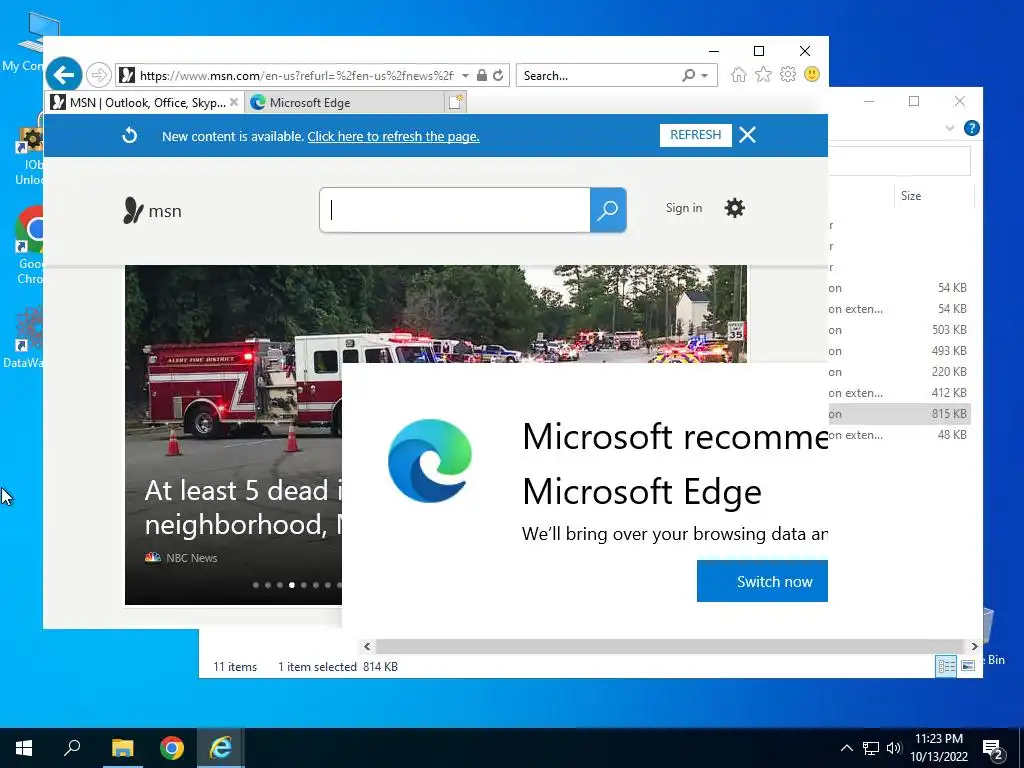1024x768 pixels.
Task: Click the URL address field
Action: [x=297, y=76]
